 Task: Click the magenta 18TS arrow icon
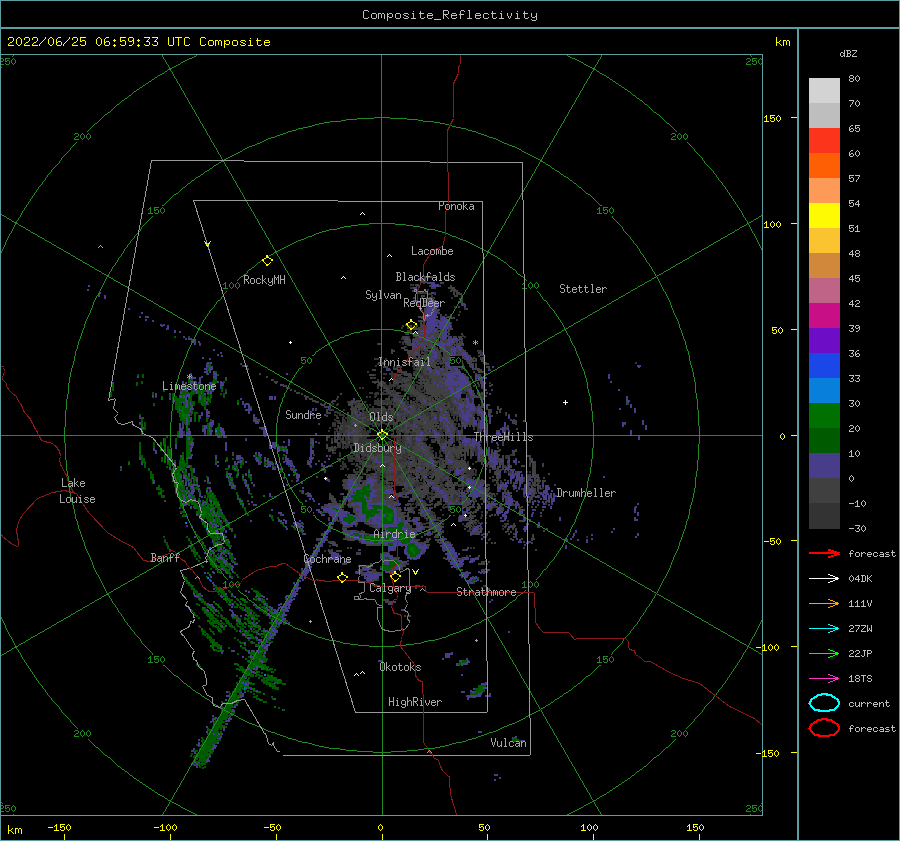[824, 679]
